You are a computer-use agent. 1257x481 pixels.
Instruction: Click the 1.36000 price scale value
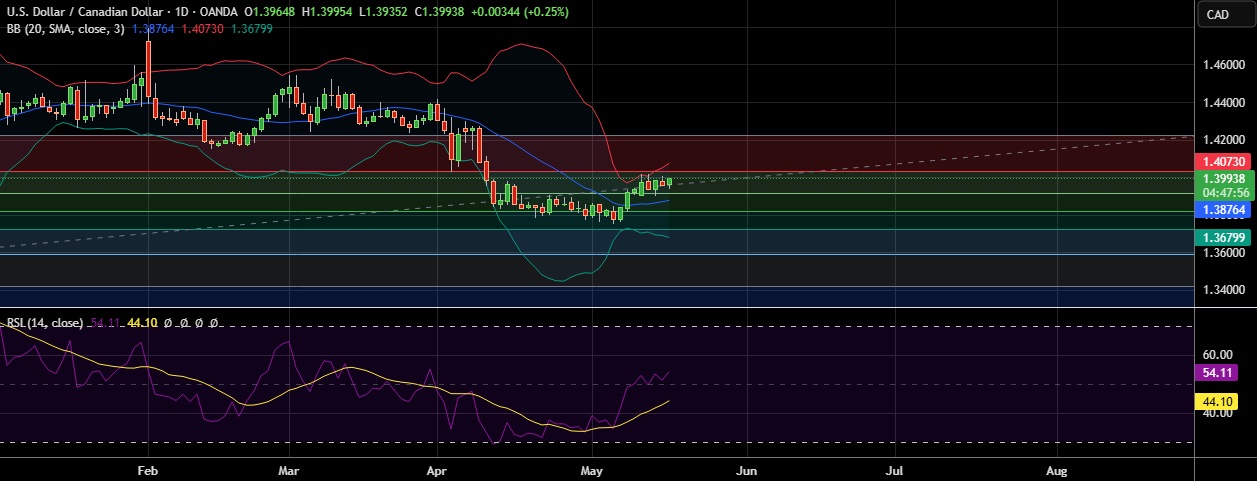(x=1224, y=253)
